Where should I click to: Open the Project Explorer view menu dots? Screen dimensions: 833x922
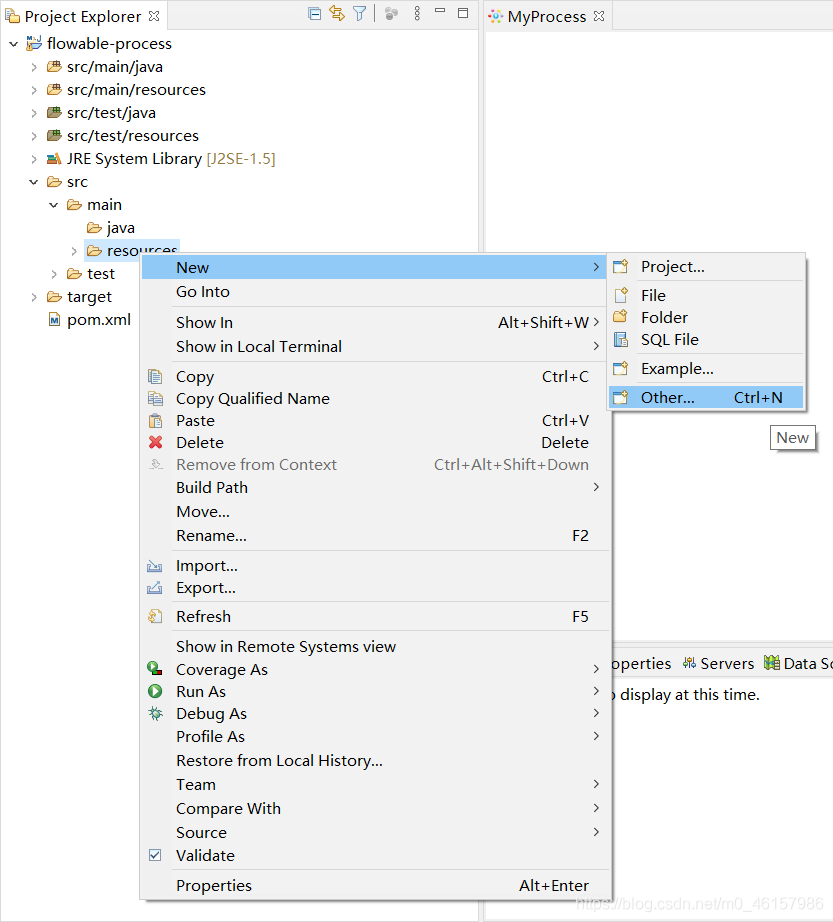click(x=417, y=12)
